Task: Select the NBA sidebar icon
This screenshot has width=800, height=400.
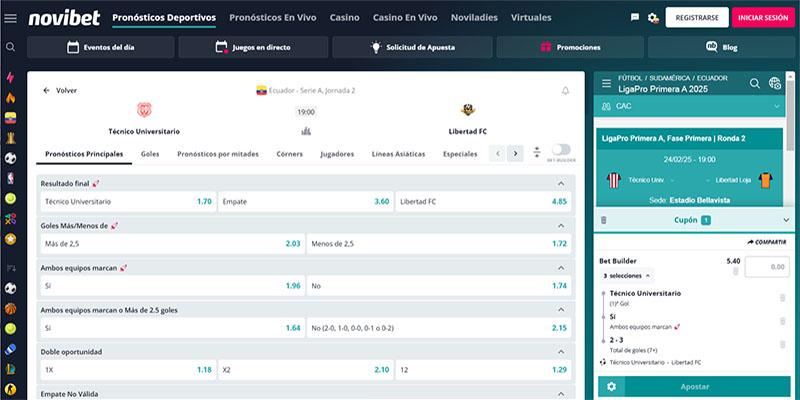Action: [10, 178]
